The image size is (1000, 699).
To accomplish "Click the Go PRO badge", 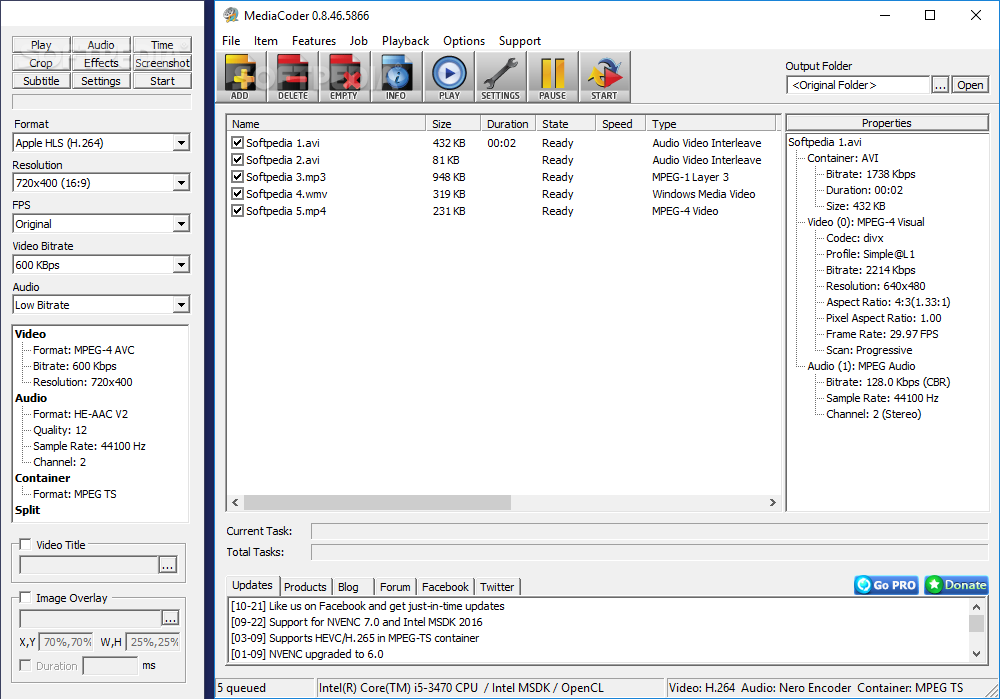I will (x=886, y=585).
